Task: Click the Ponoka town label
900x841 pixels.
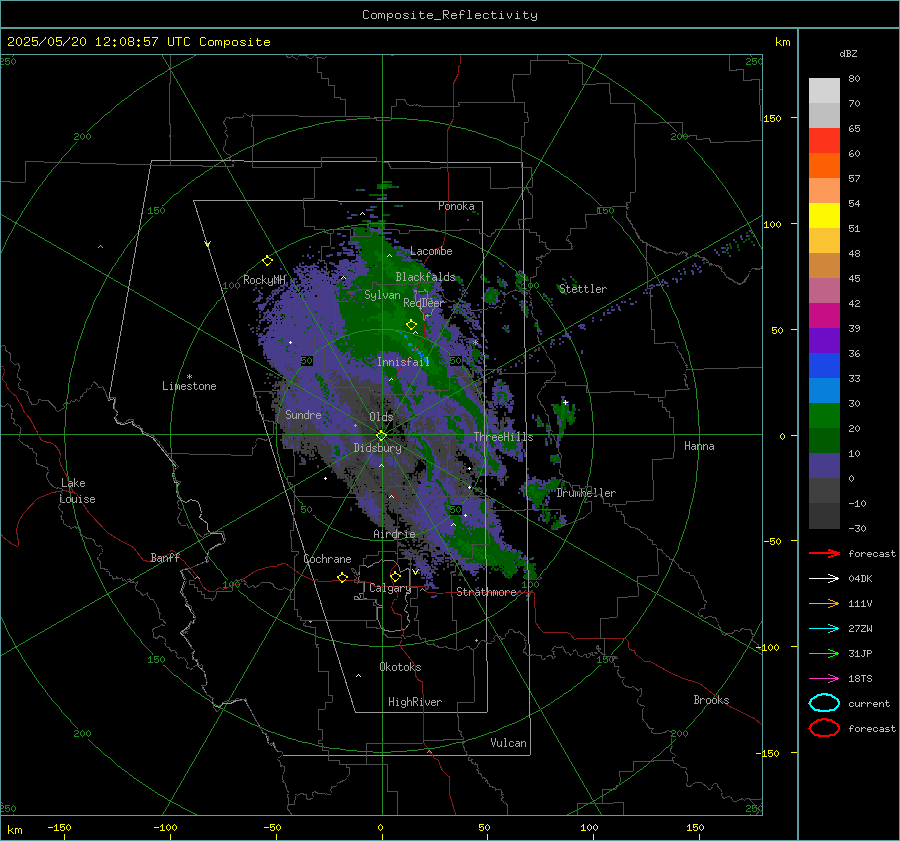Action: click(x=456, y=206)
